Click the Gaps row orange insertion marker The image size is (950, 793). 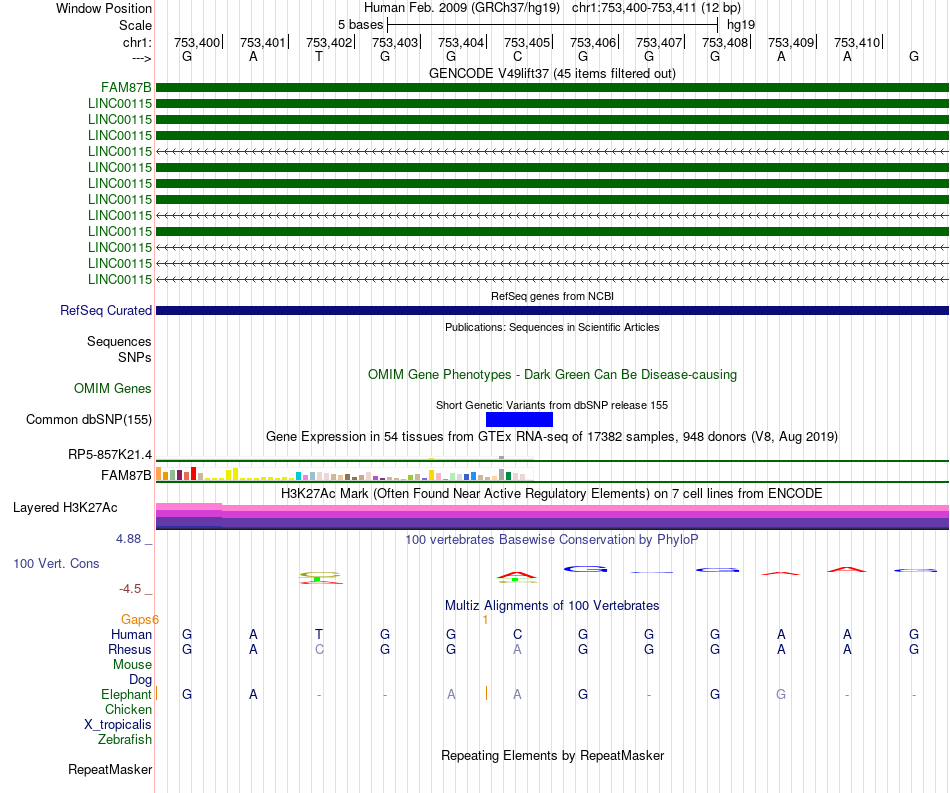pyautogui.click(x=485, y=620)
